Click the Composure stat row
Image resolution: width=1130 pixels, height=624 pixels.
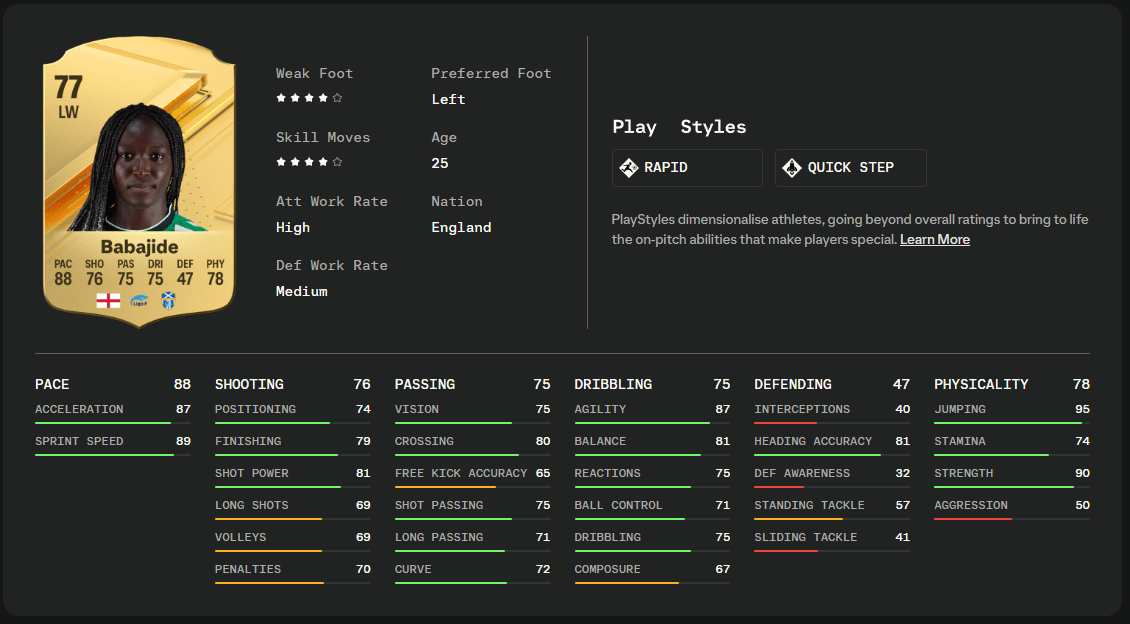coord(652,573)
